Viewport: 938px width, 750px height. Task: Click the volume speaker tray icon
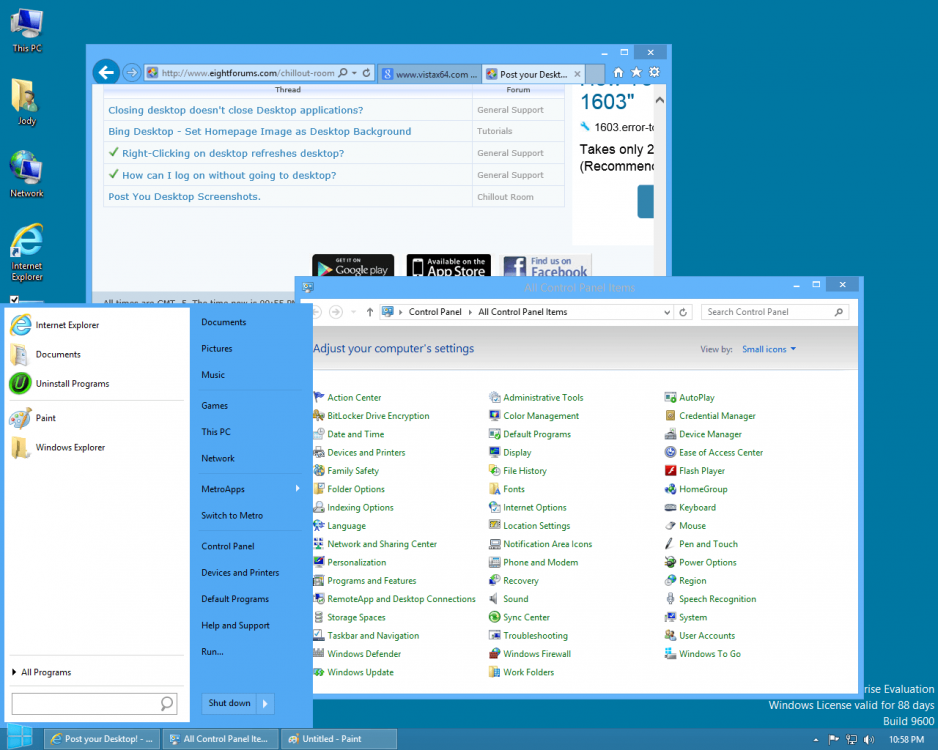pos(869,740)
